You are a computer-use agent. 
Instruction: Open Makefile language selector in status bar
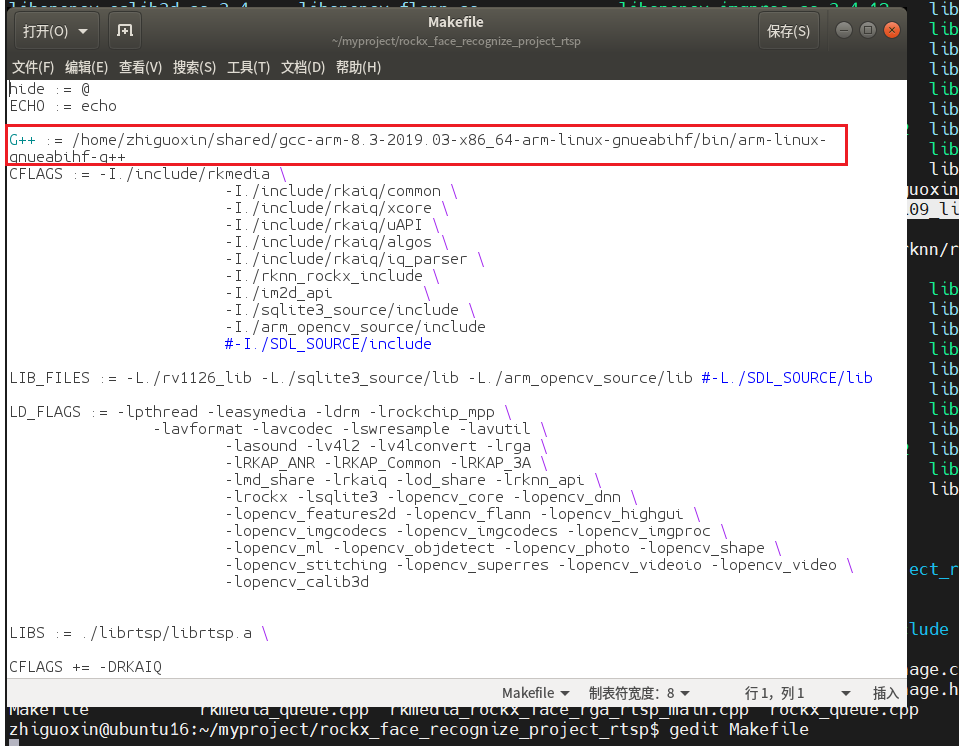[x=536, y=693]
